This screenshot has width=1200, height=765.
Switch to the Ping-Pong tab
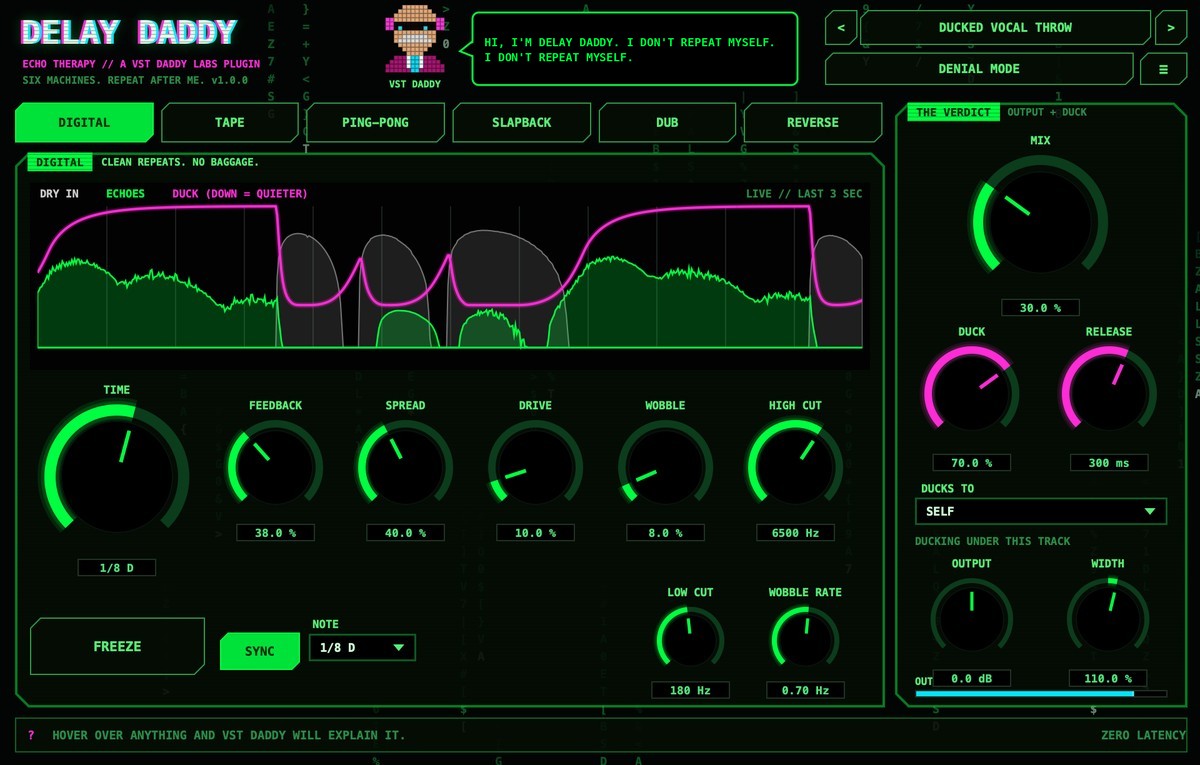(x=376, y=122)
